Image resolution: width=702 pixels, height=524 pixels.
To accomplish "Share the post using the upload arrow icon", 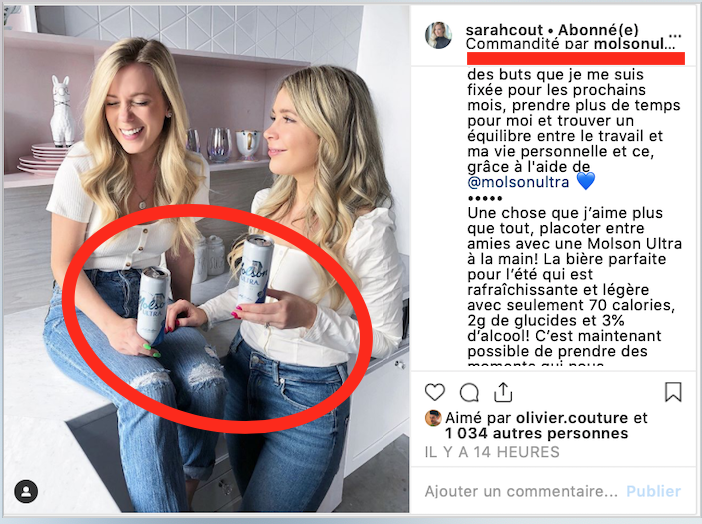I will pyautogui.click(x=503, y=392).
